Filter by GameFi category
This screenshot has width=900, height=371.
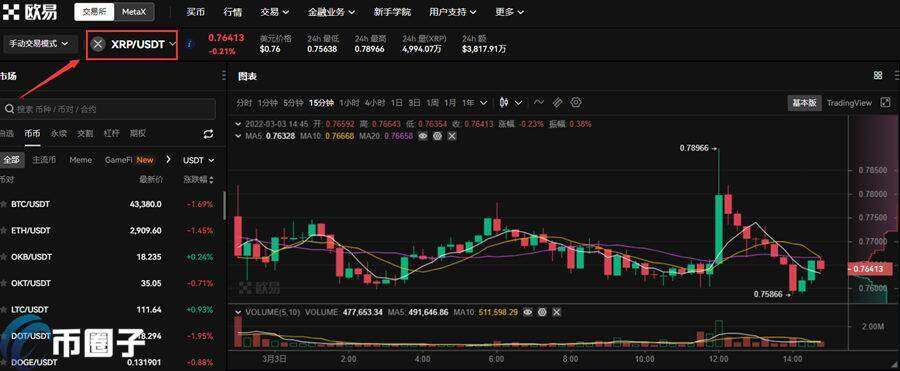click(x=119, y=160)
